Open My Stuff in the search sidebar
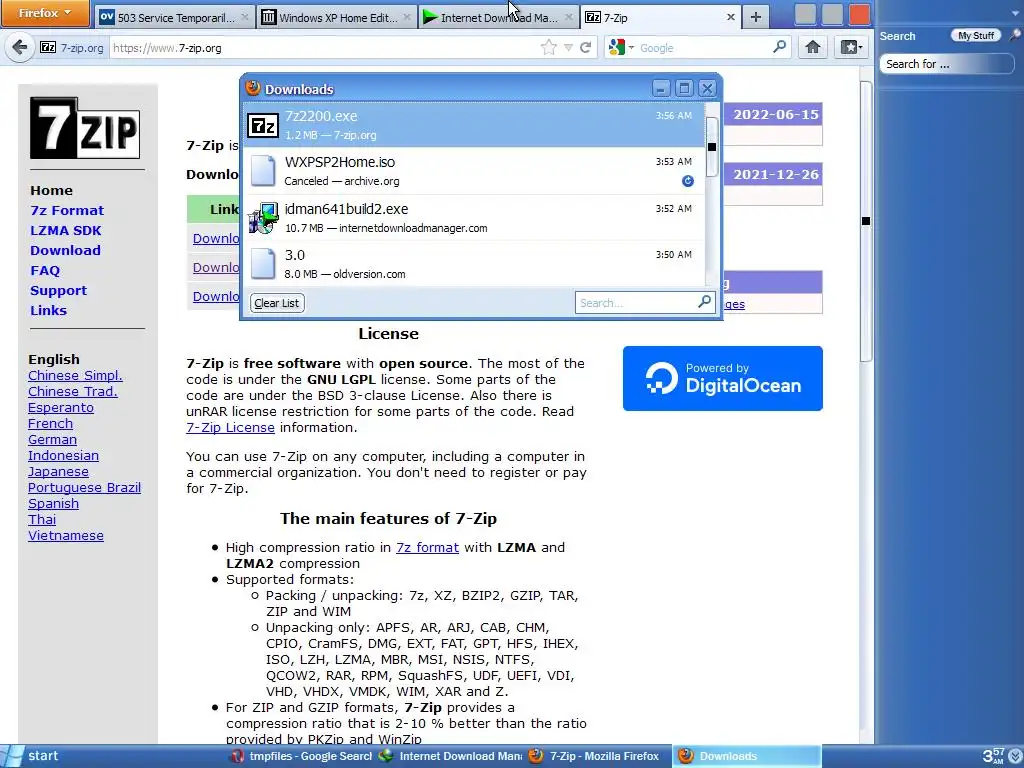Image resolution: width=1024 pixels, height=768 pixels. click(x=976, y=35)
